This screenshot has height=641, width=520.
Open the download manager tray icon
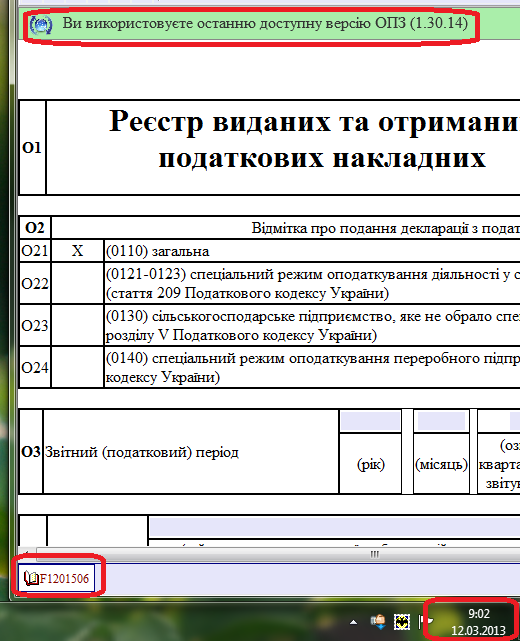378,622
